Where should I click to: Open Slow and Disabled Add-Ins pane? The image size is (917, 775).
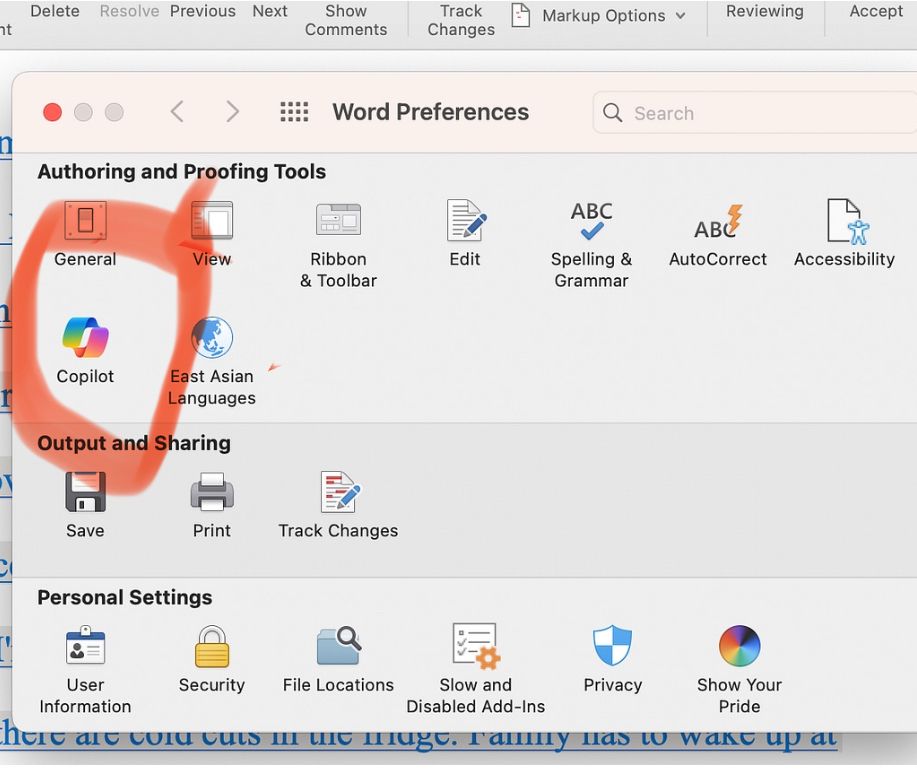[x=475, y=670]
